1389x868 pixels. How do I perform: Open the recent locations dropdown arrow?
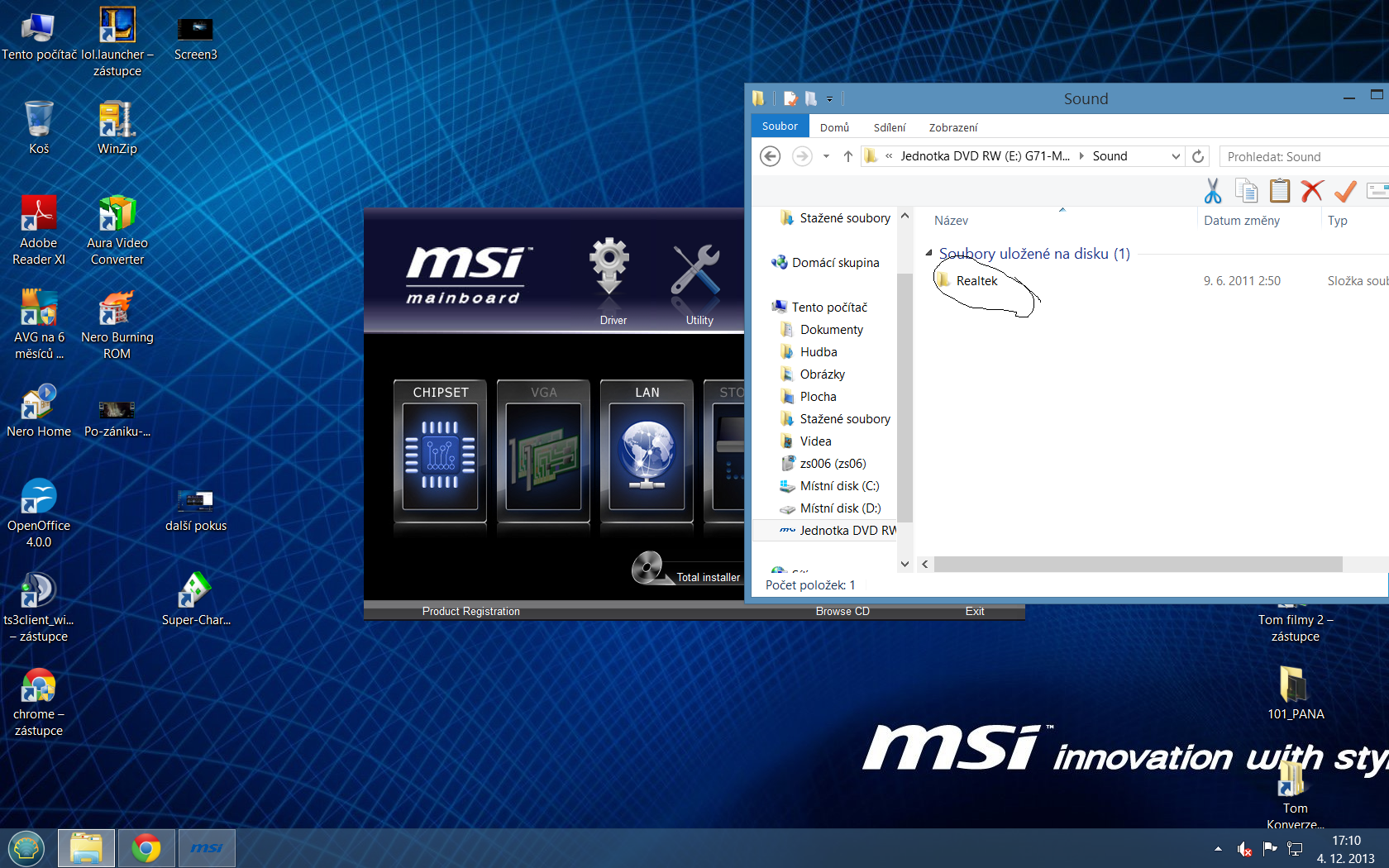[x=826, y=156]
